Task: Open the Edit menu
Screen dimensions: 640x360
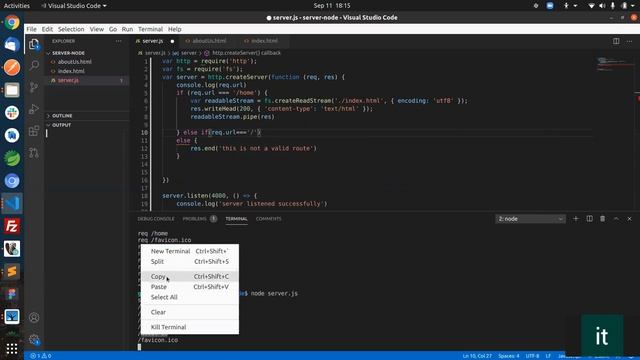Action: tap(47, 29)
